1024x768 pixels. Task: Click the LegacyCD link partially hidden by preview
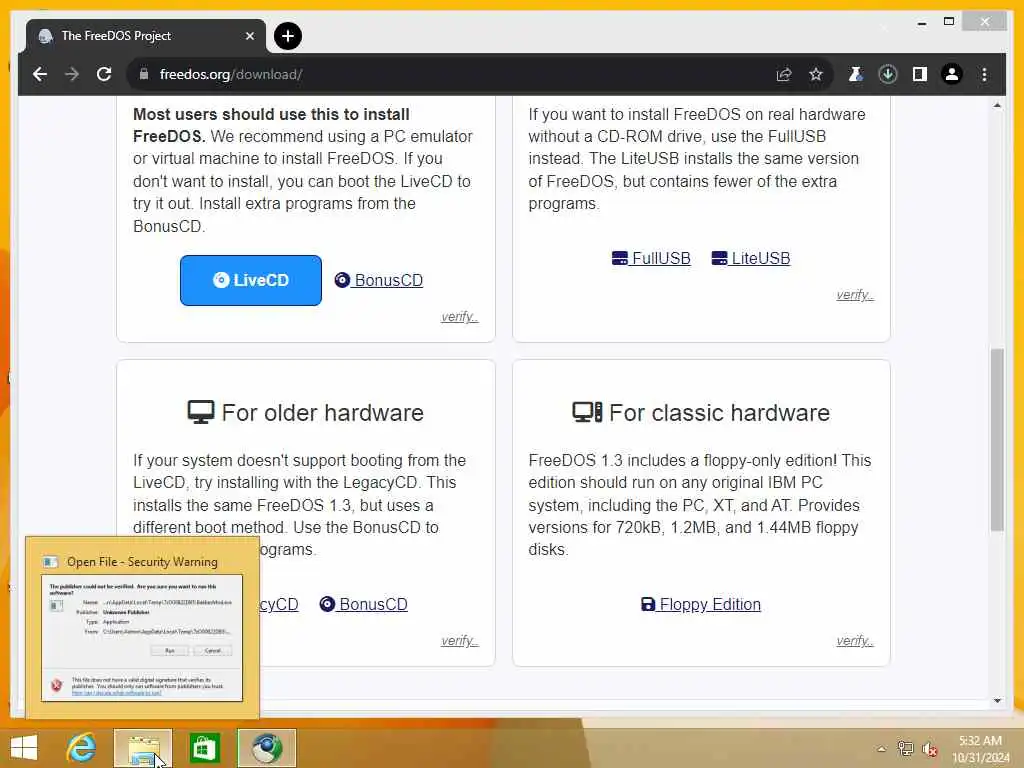tap(280, 604)
